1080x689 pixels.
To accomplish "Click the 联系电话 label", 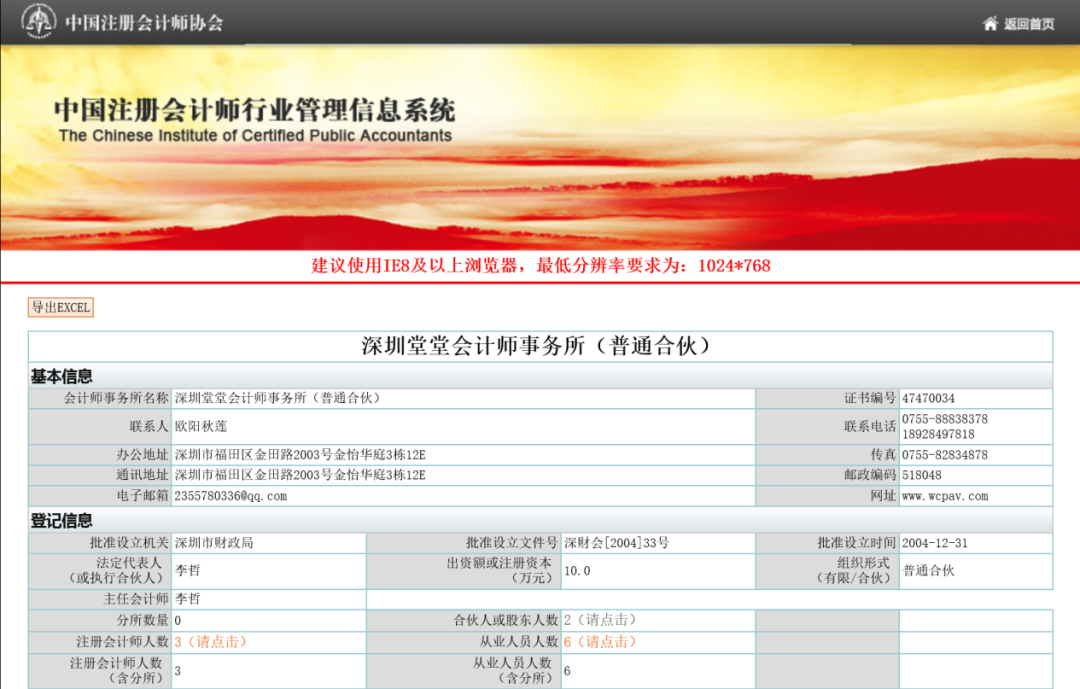I will 870,426.
